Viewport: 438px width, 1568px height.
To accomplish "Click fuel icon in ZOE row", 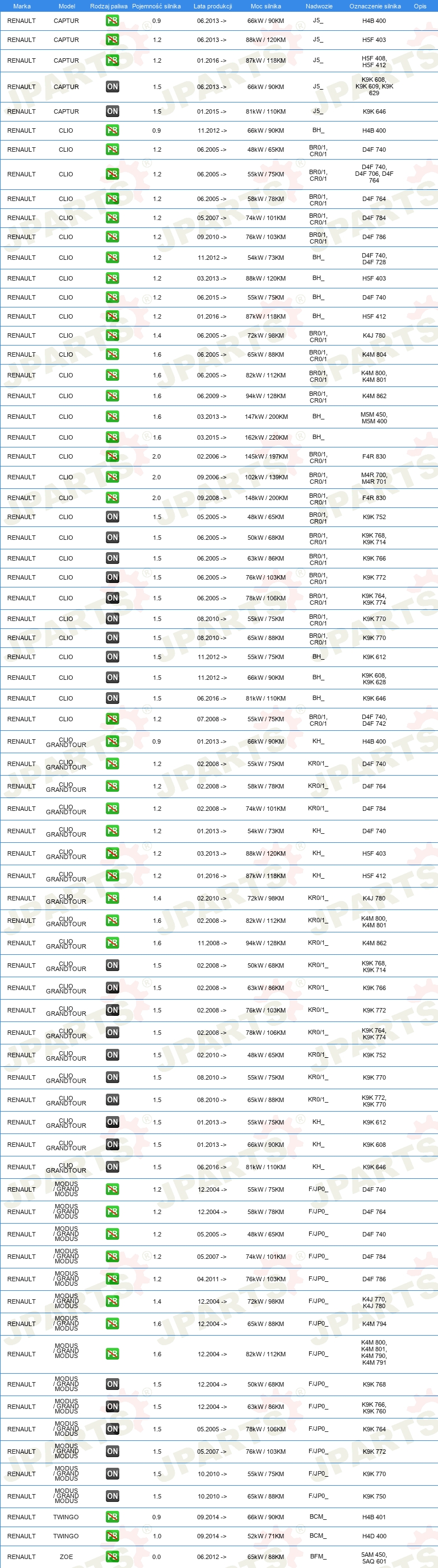I will tap(112, 1556).
